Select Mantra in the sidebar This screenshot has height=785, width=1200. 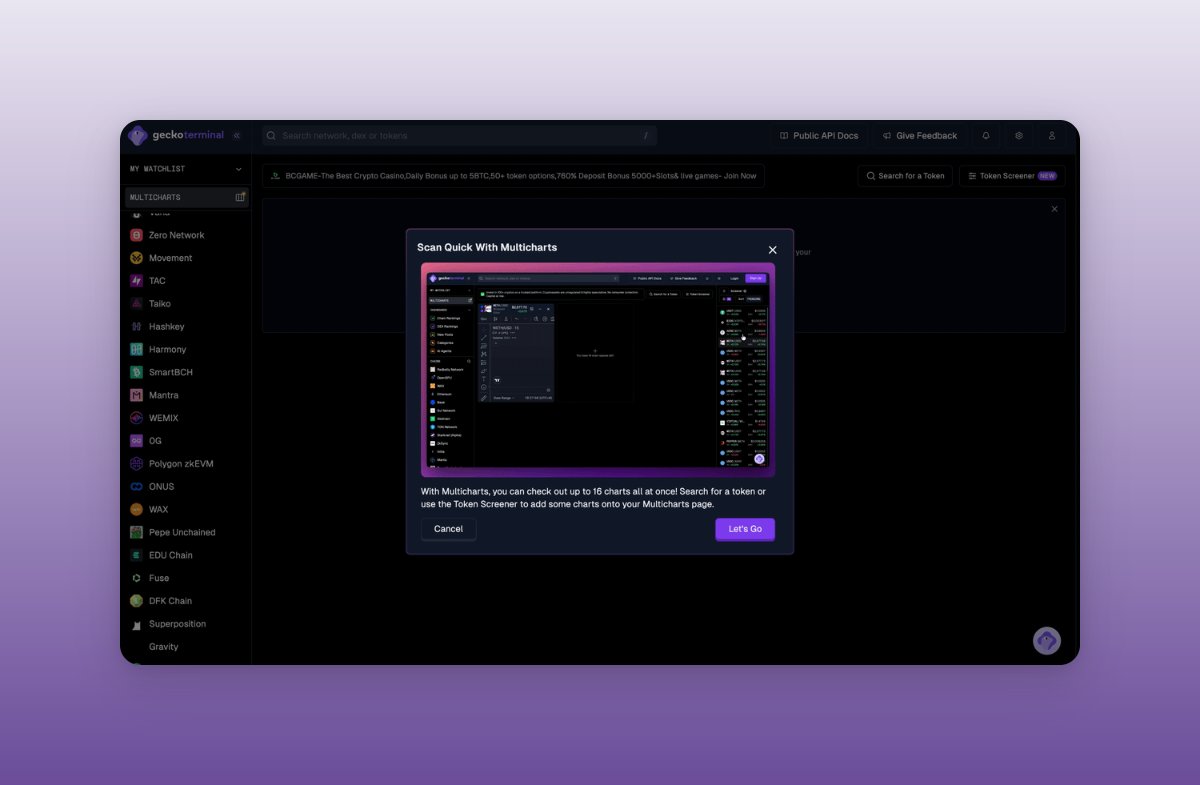tap(164, 395)
